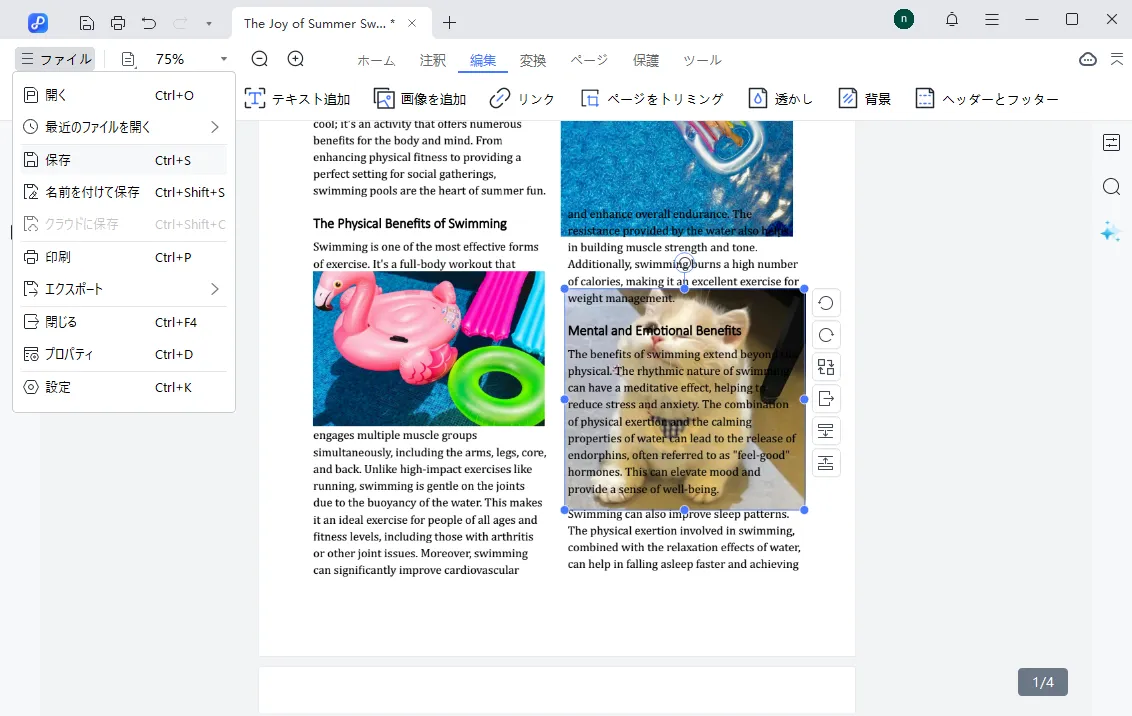The height and width of the screenshot is (716, 1132).
Task: Toggle the 背景 setting
Action: tap(864, 97)
